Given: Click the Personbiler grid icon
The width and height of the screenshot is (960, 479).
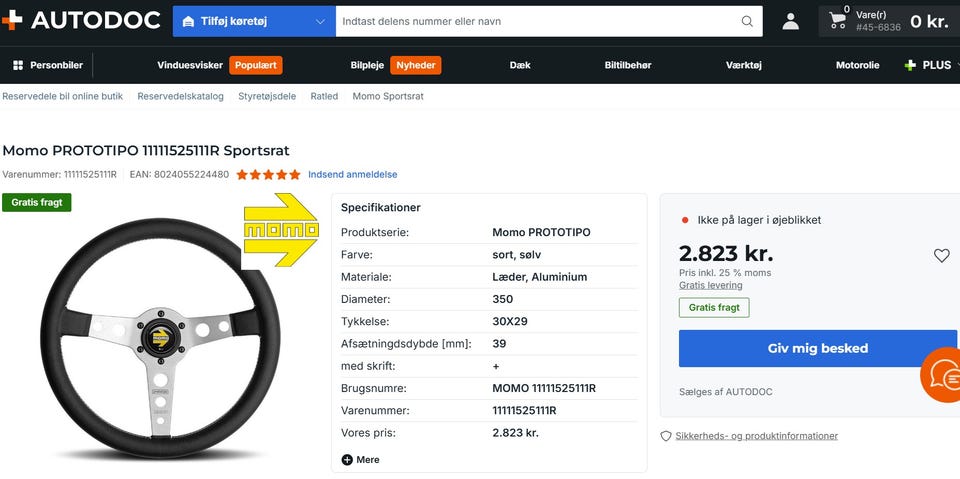Looking at the screenshot, I should pos(18,65).
